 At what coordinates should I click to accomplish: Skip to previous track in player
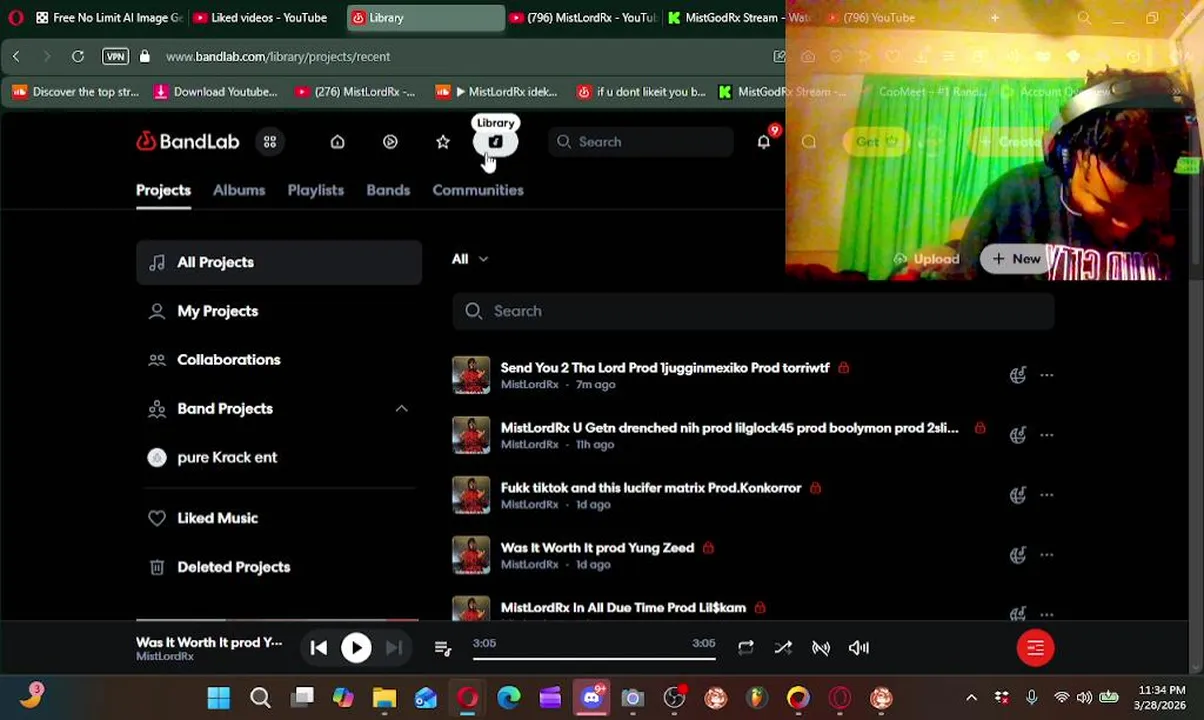(x=319, y=648)
